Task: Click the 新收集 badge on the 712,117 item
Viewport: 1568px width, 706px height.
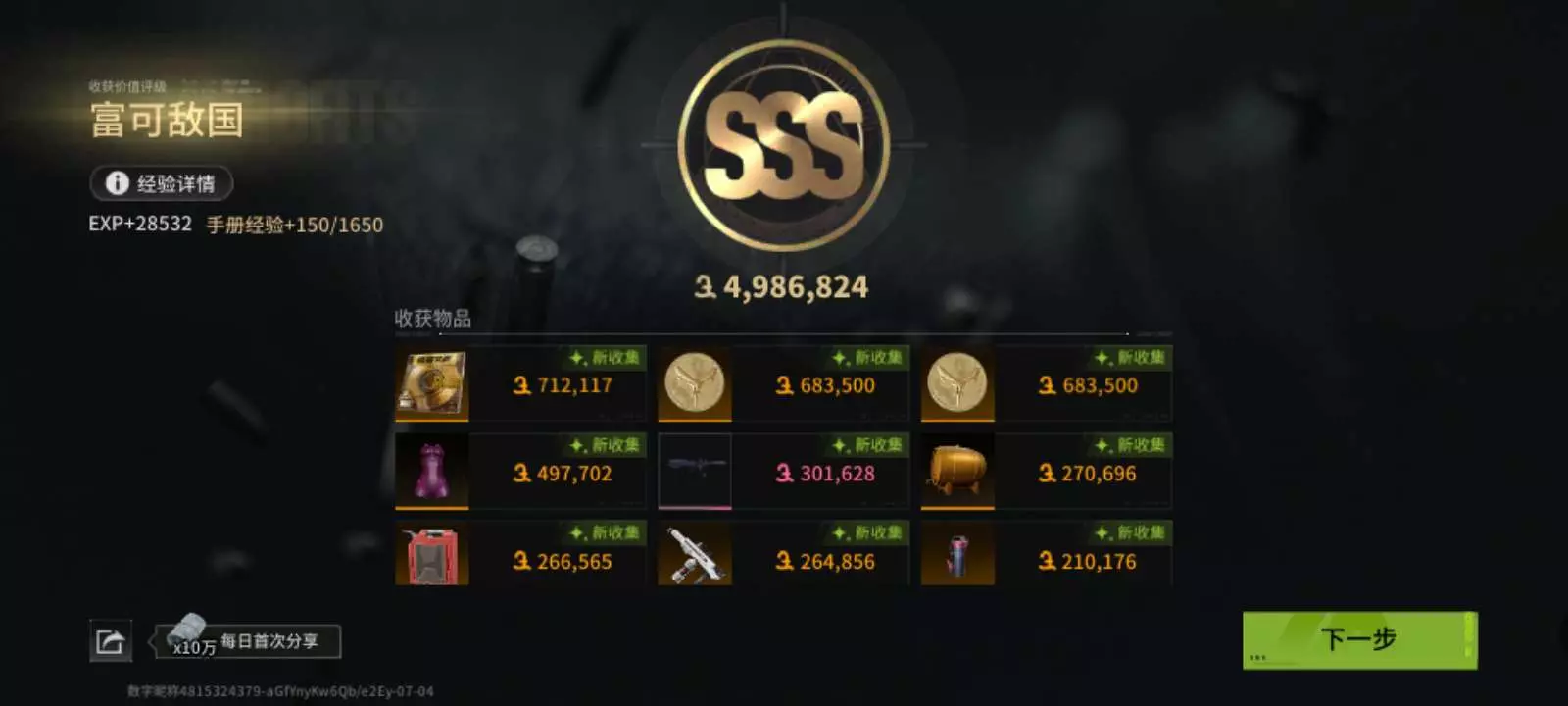Action: (x=607, y=358)
